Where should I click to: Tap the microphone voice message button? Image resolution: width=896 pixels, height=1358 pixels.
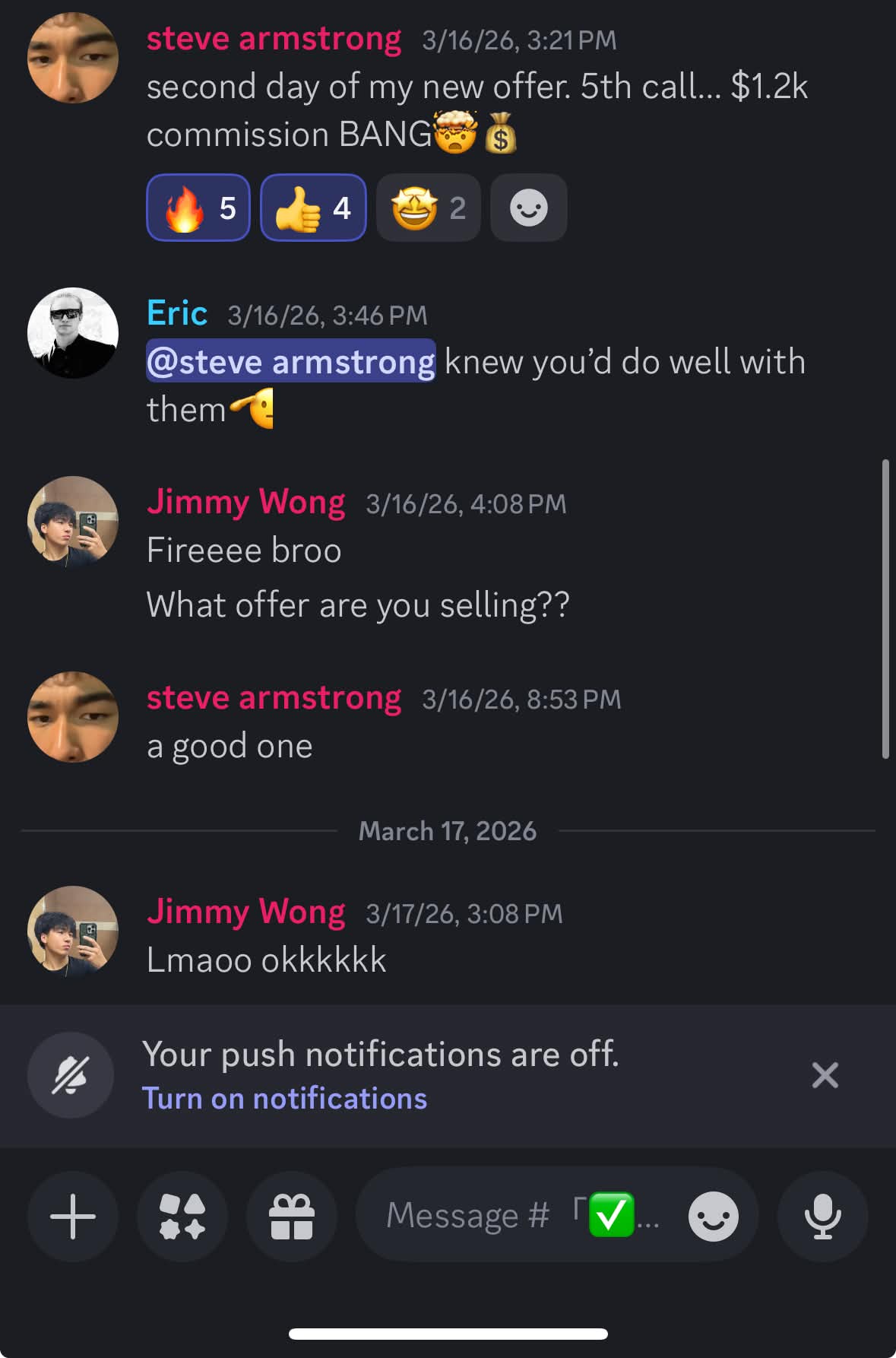(x=822, y=1216)
